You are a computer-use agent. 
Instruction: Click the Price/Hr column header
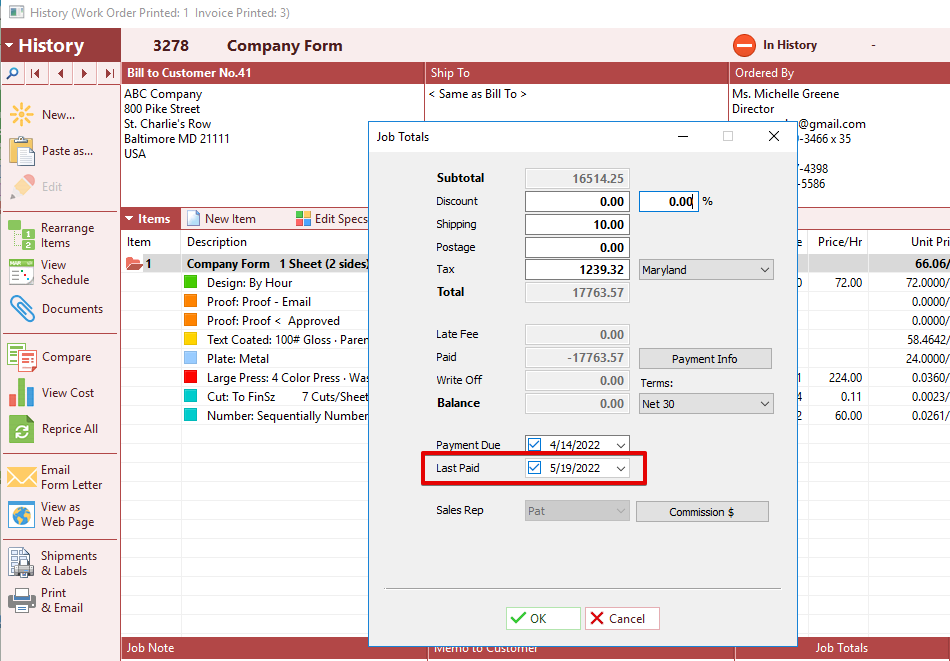(840, 242)
